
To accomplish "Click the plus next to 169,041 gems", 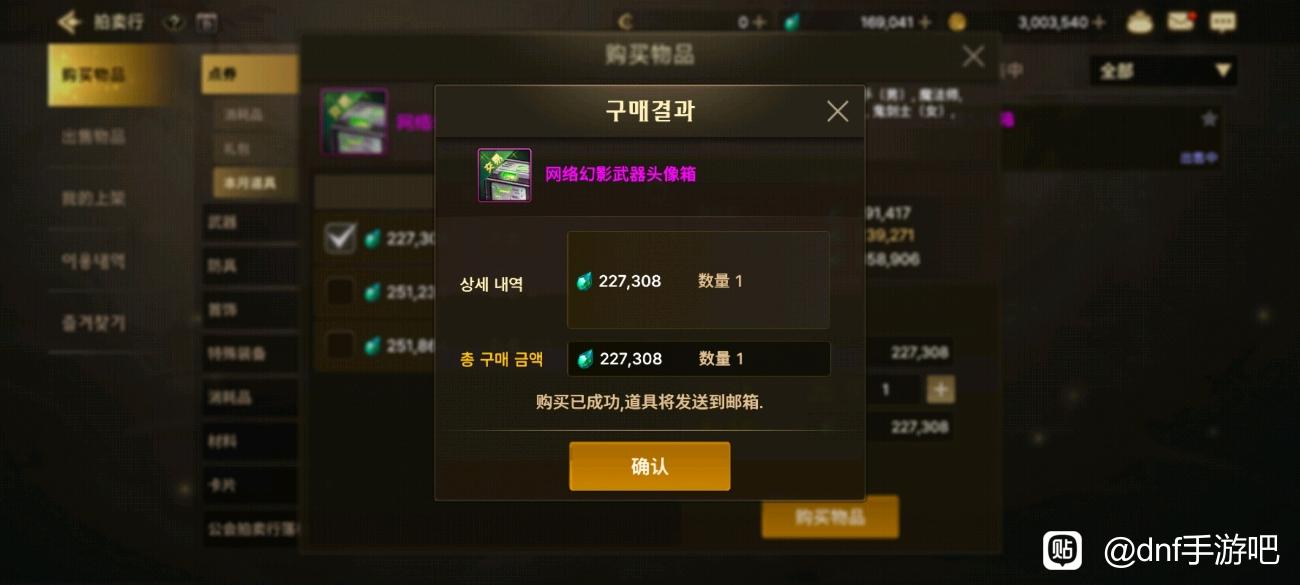I will (x=925, y=22).
